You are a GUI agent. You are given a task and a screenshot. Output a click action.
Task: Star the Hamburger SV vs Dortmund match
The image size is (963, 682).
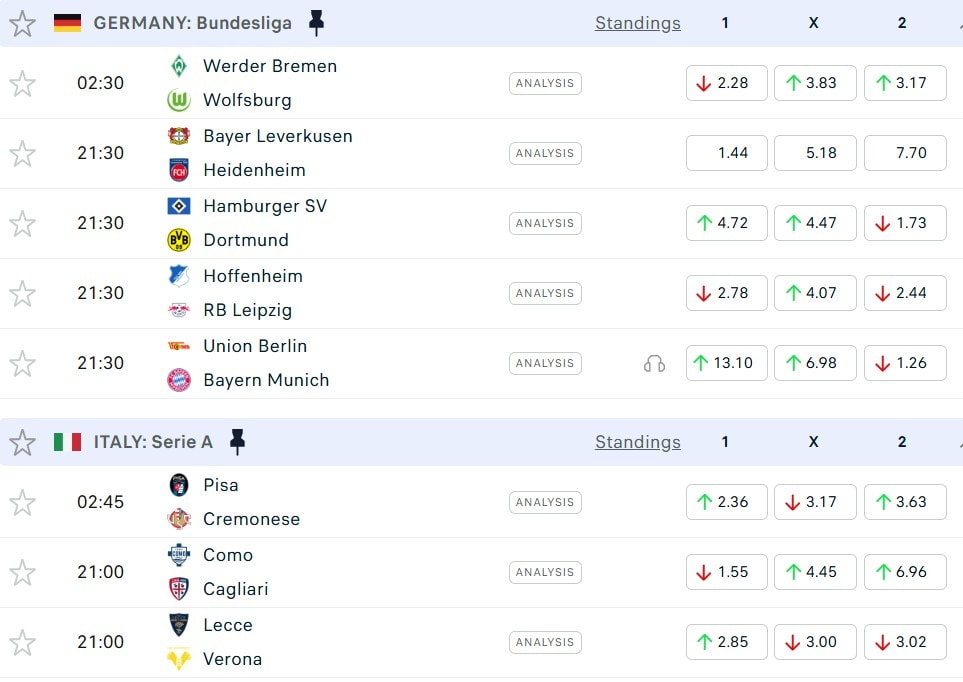click(22, 223)
